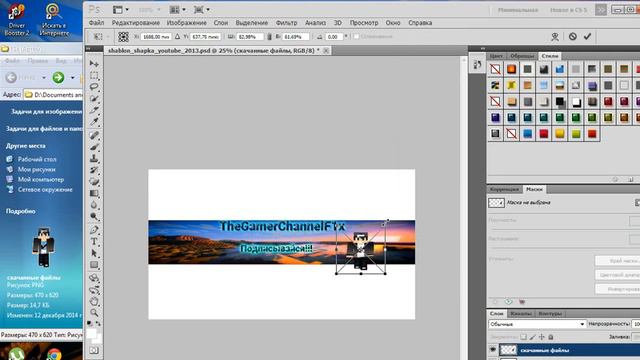Select the Horizontal Type tool
Viewport: 640px width, 360px height.
pyautogui.click(x=94, y=242)
